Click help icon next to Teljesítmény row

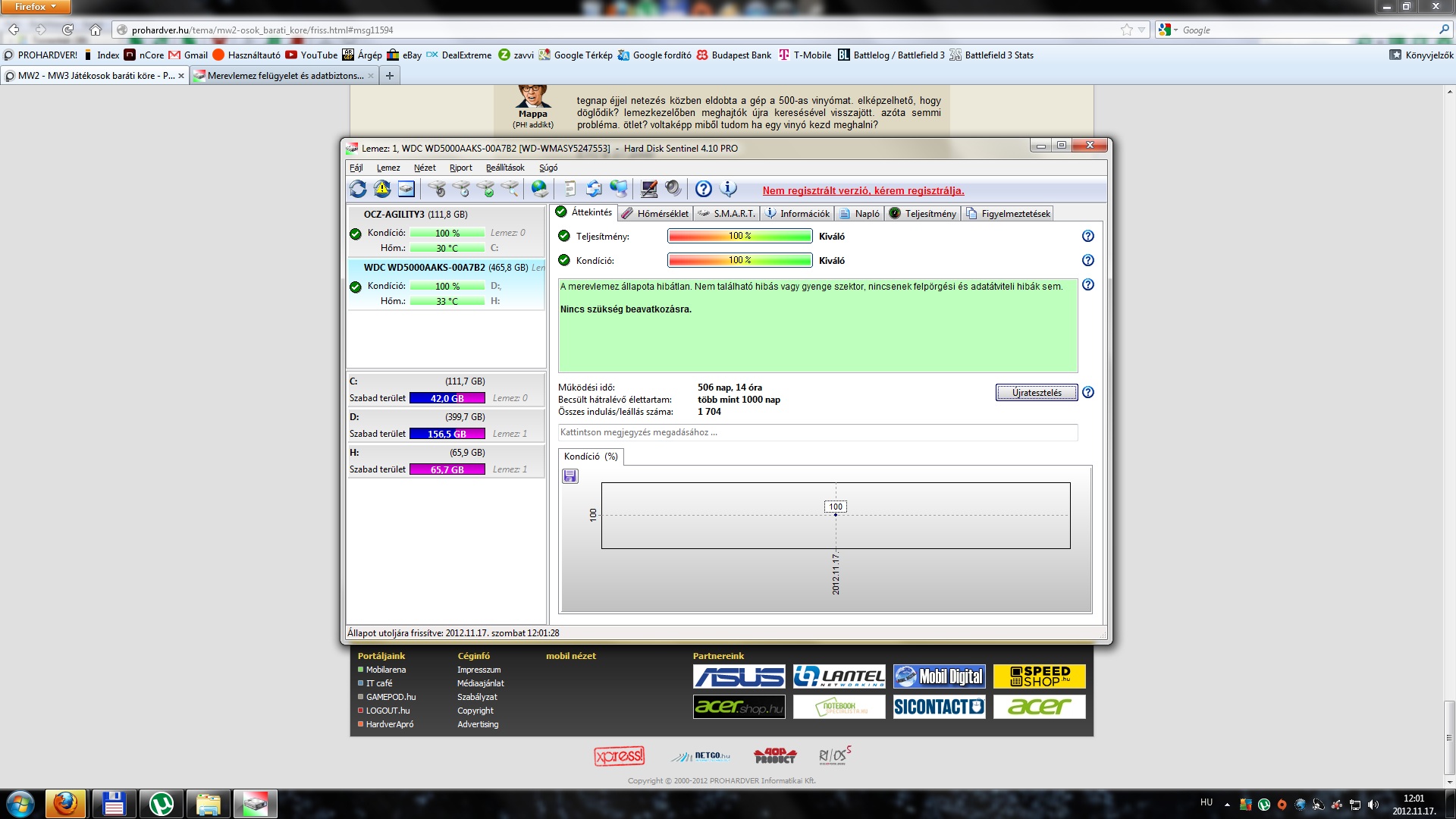tap(1088, 236)
